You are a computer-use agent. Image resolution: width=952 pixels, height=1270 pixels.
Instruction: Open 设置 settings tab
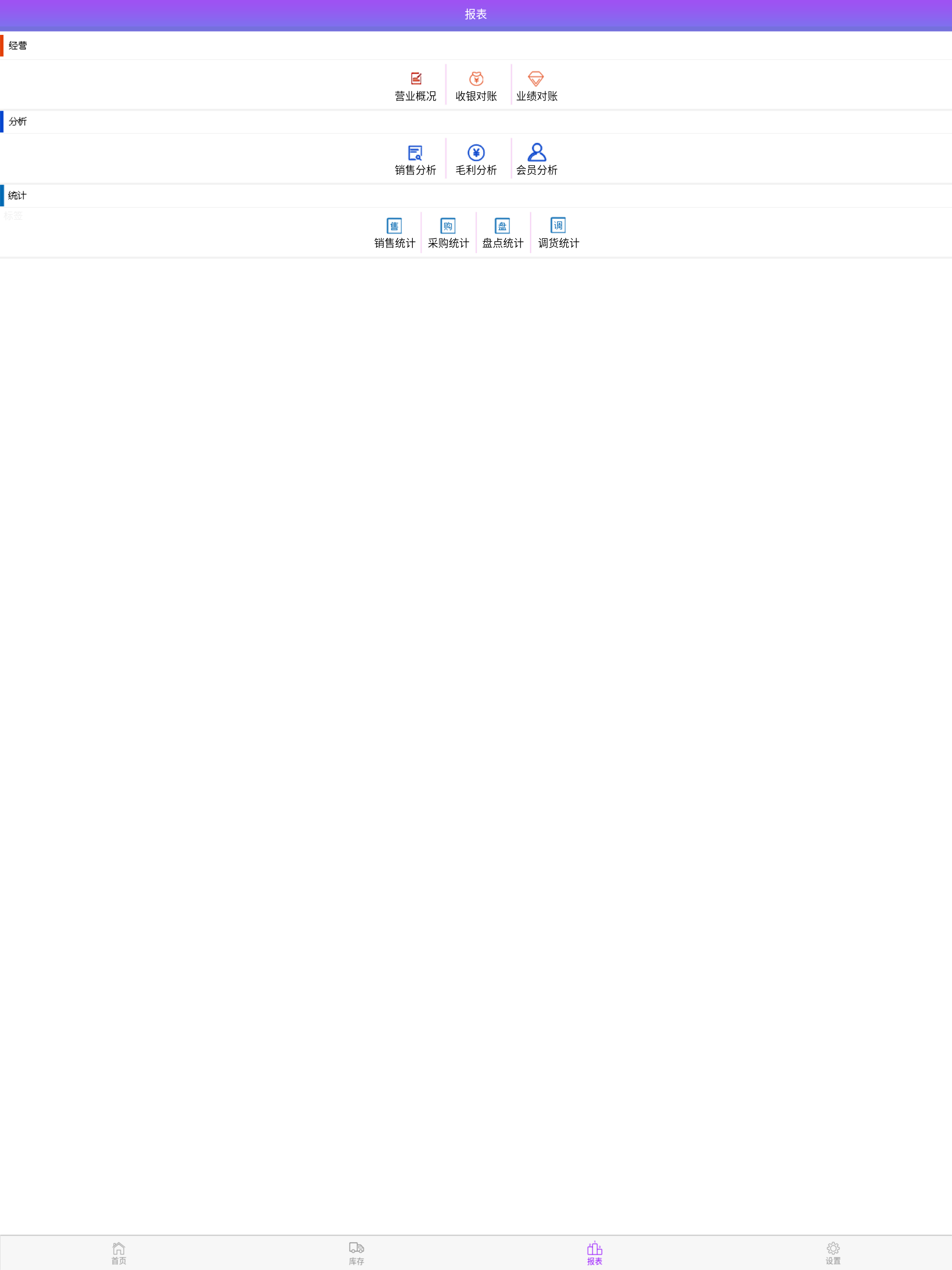click(x=833, y=1253)
